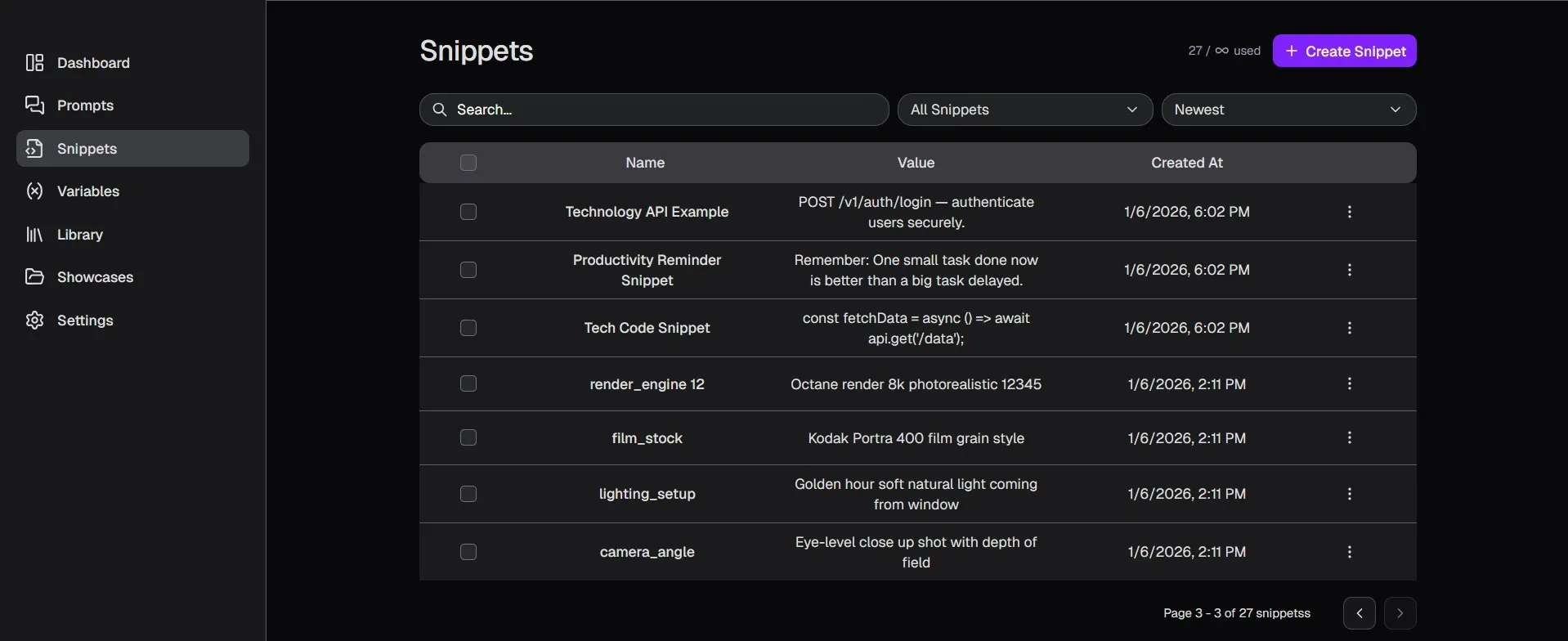
Task: Click the Value column header
Action: point(916,163)
